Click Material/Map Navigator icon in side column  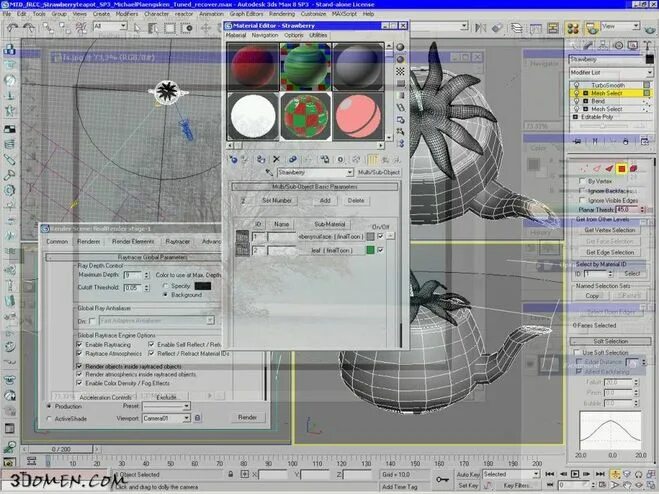(x=401, y=144)
